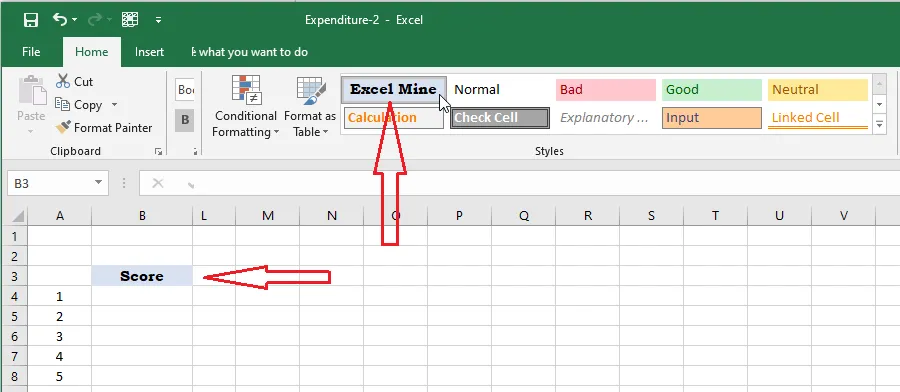Click the Score cell in B3
900x392 pixels.
tap(142, 276)
